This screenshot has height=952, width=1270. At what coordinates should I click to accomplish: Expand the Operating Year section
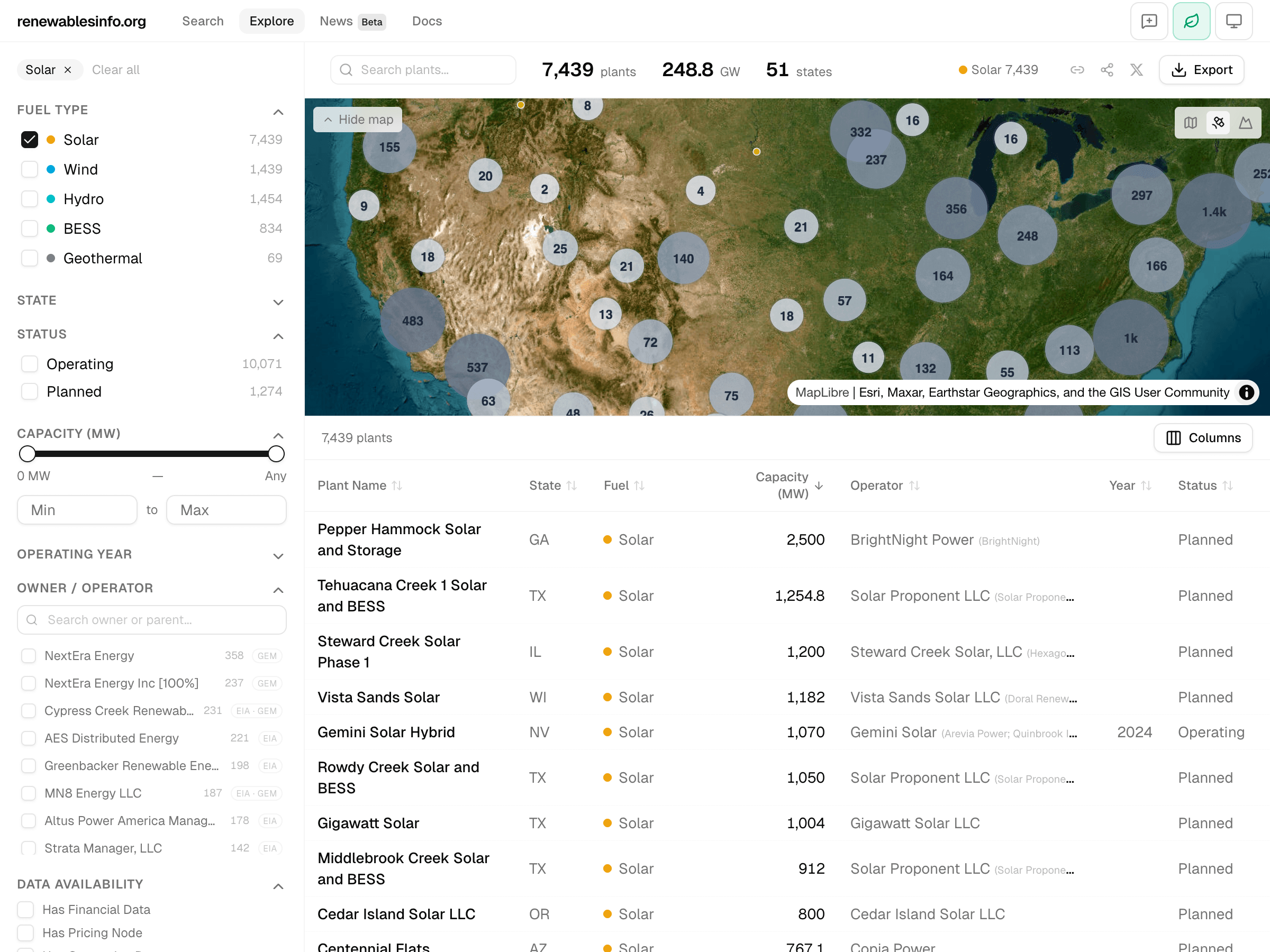[x=278, y=556]
